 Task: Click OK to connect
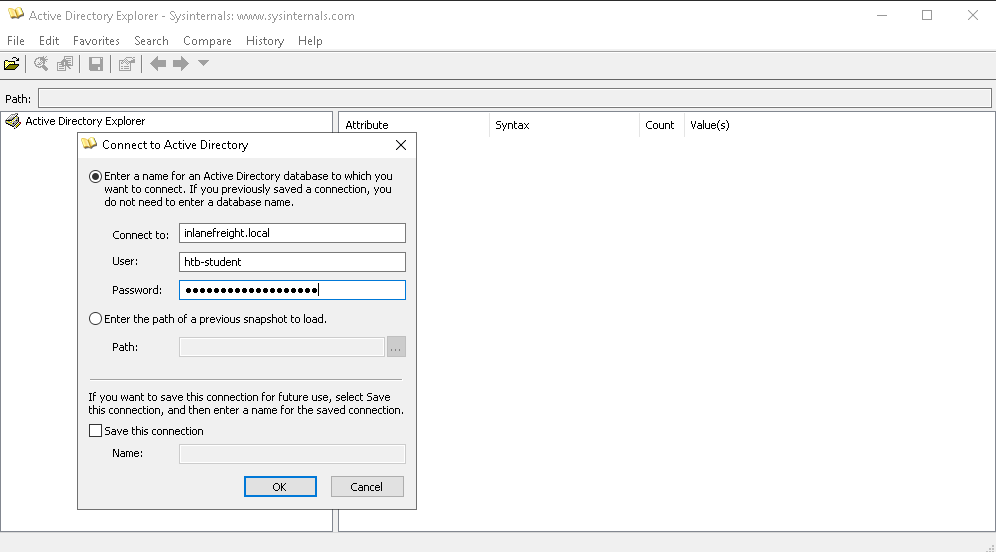point(280,487)
